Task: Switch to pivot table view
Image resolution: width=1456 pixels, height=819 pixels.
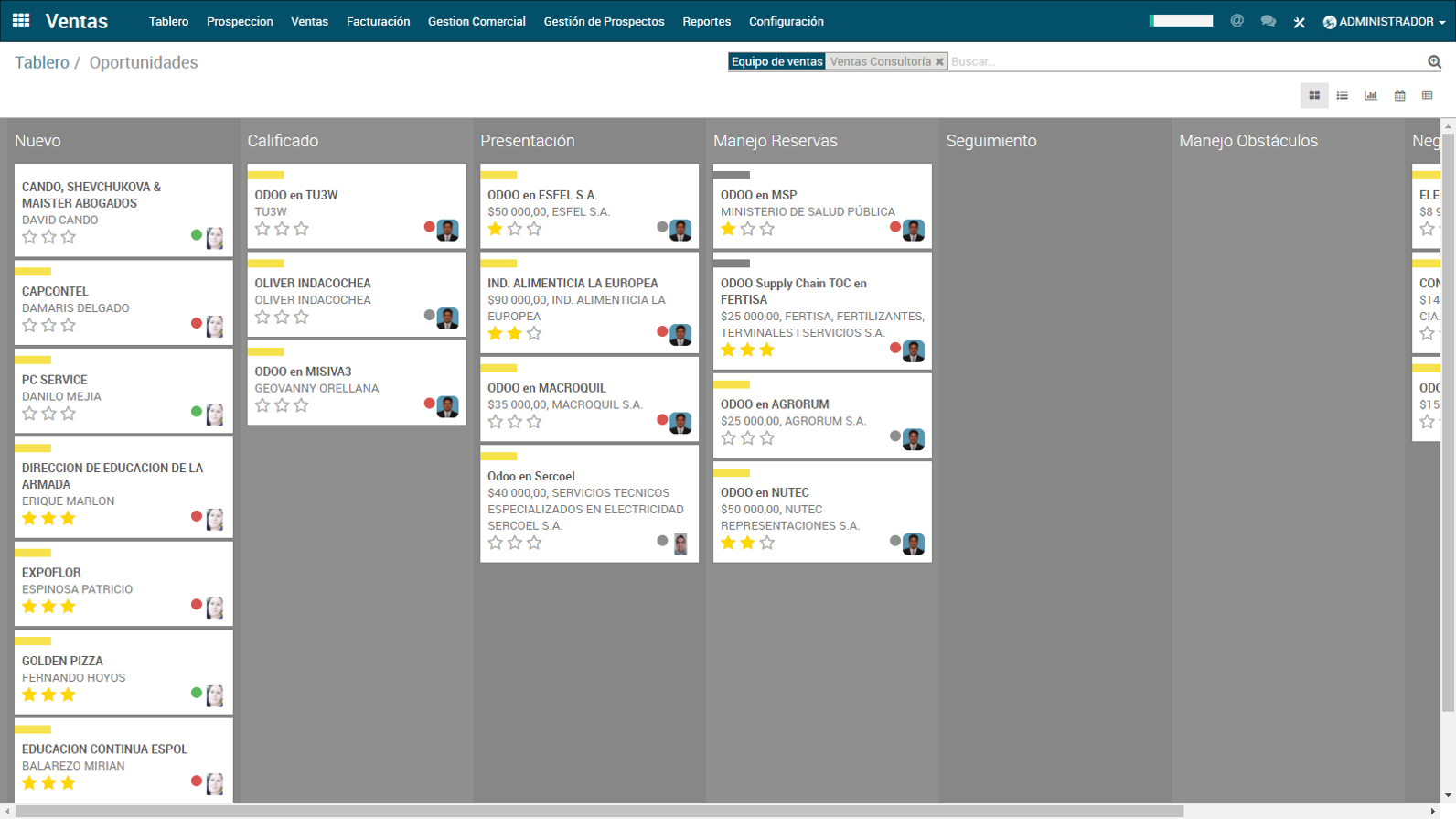Action: click(x=1428, y=95)
